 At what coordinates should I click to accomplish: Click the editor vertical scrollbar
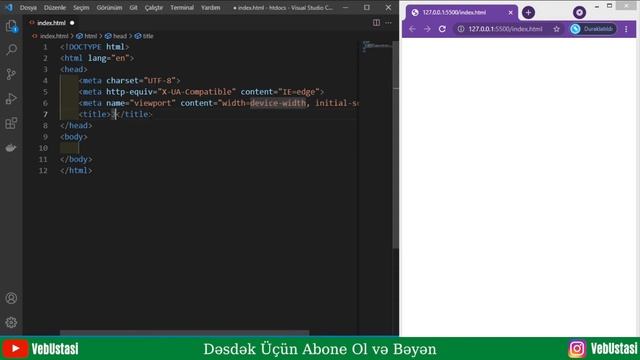(395, 145)
